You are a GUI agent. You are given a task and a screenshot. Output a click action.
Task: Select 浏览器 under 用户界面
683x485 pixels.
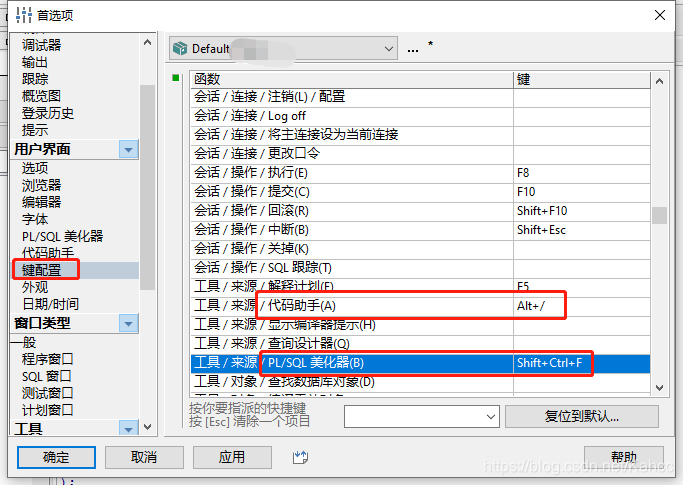42,185
